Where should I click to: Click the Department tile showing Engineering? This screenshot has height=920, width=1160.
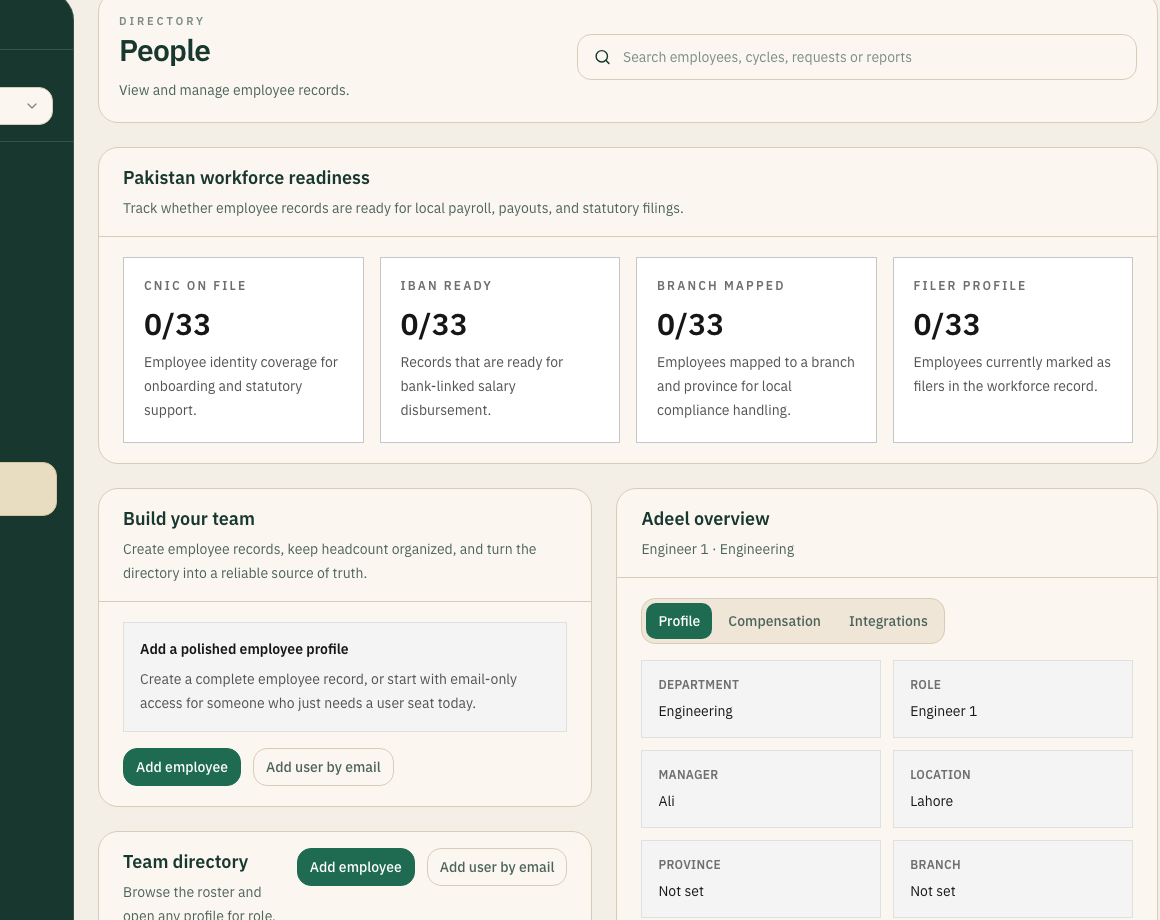pos(761,698)
